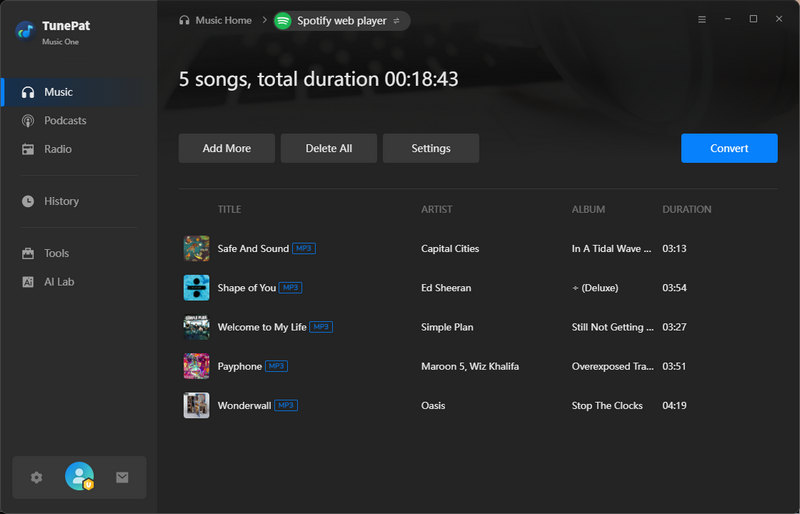Select the song title Shape of You
800x514 pixels.
tap(246, 288)
